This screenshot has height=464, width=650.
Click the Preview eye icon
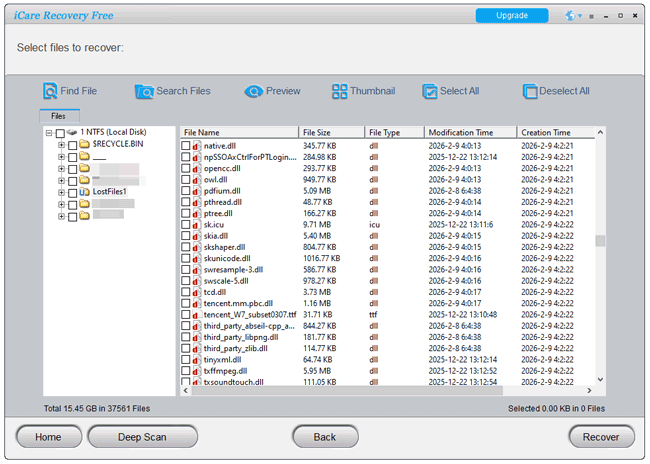[x=253, y=91]
